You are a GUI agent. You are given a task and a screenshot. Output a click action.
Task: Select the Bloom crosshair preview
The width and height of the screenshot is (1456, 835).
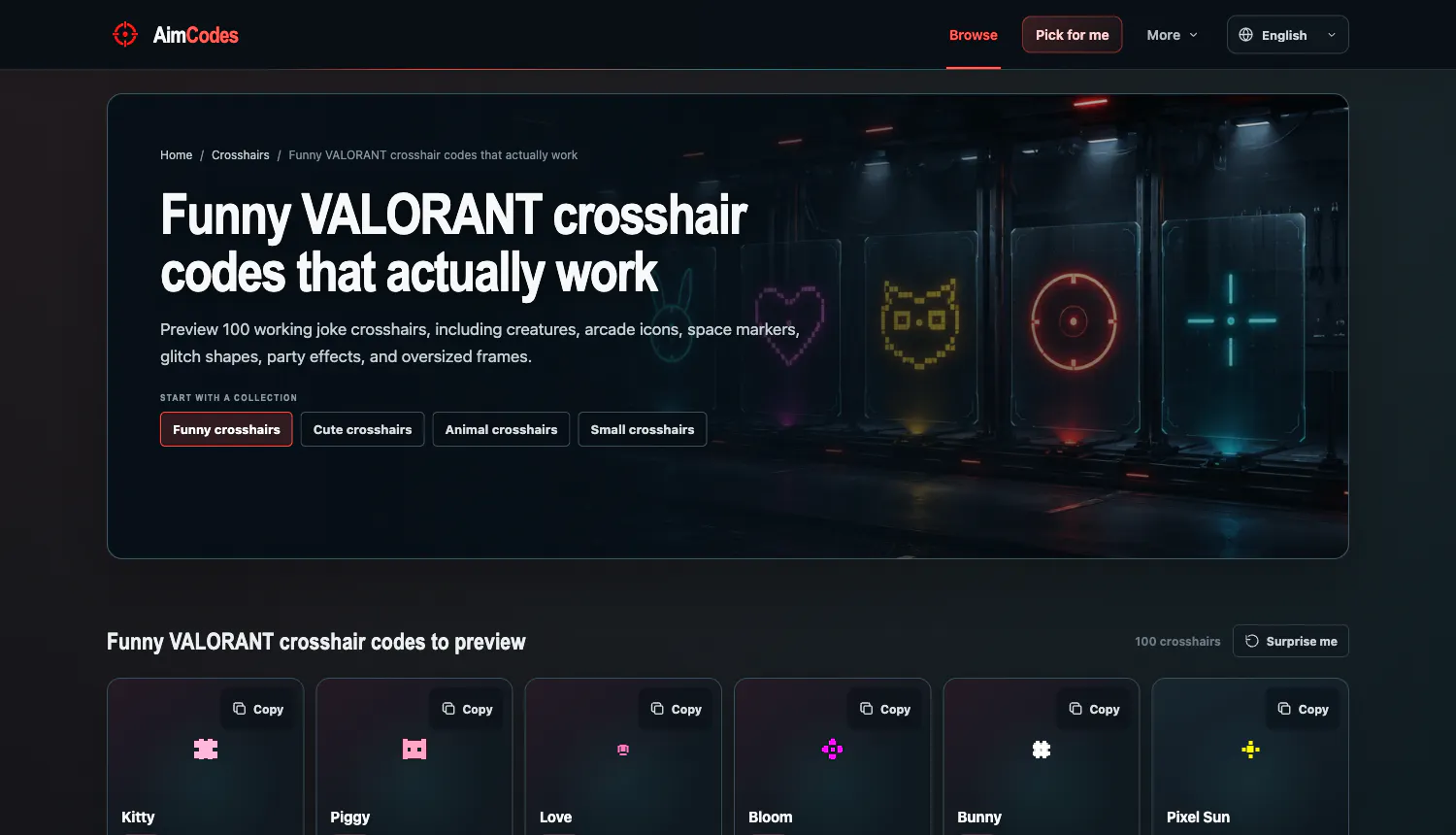coord(833,749)
